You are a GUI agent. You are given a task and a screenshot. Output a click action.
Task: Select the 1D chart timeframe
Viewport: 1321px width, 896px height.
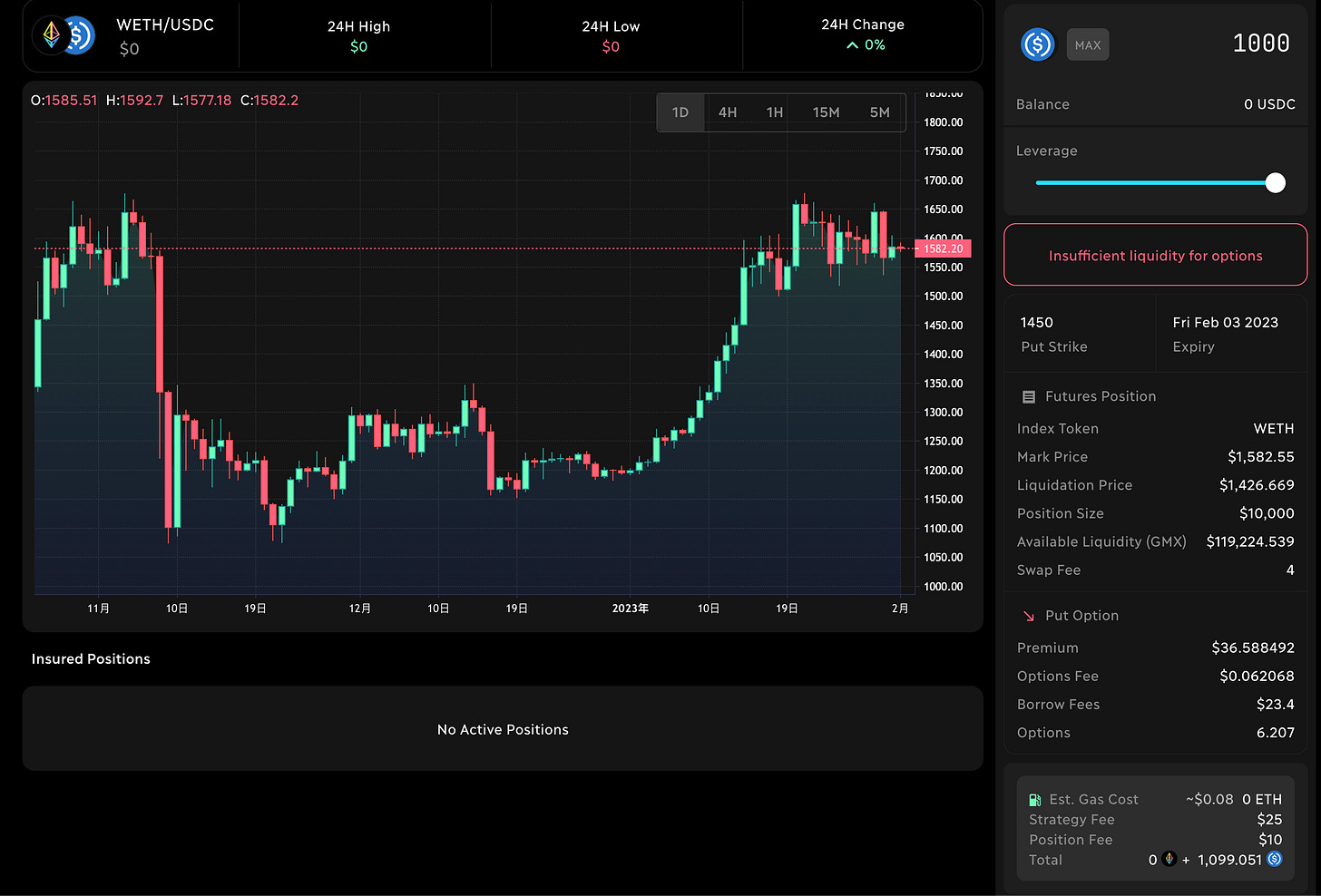pos(680,112)
